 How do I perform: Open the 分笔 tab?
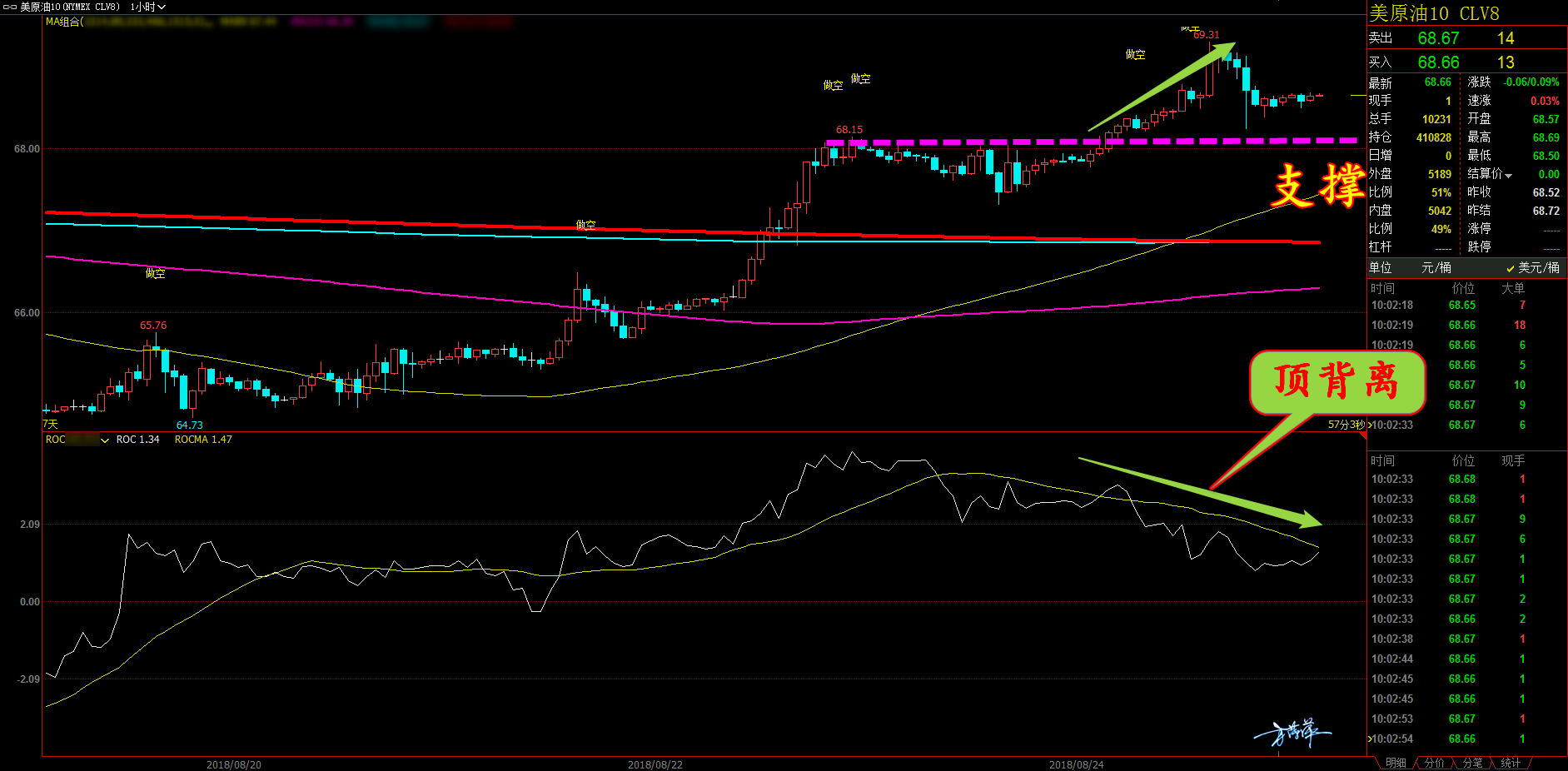pyautogui.click(x=1472, y=763)
